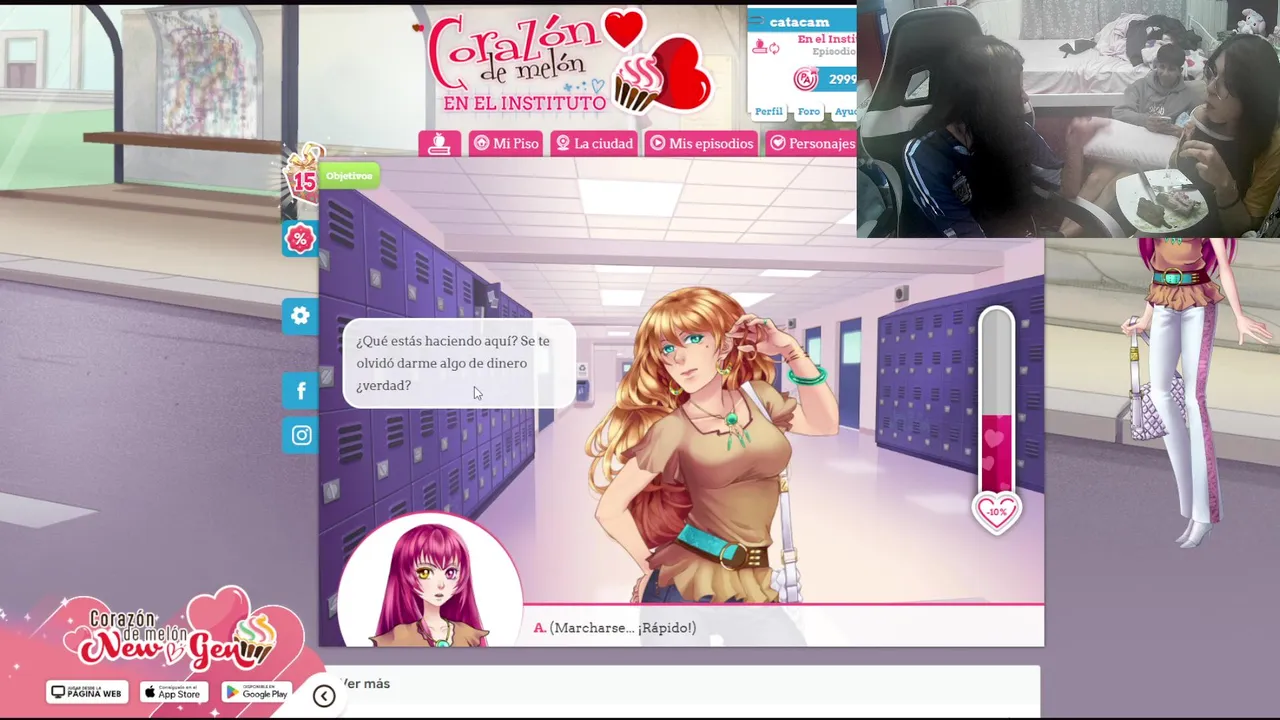Collapse the banner with left chevron
Screen dimensions: 1280x720
click(324, 696)
